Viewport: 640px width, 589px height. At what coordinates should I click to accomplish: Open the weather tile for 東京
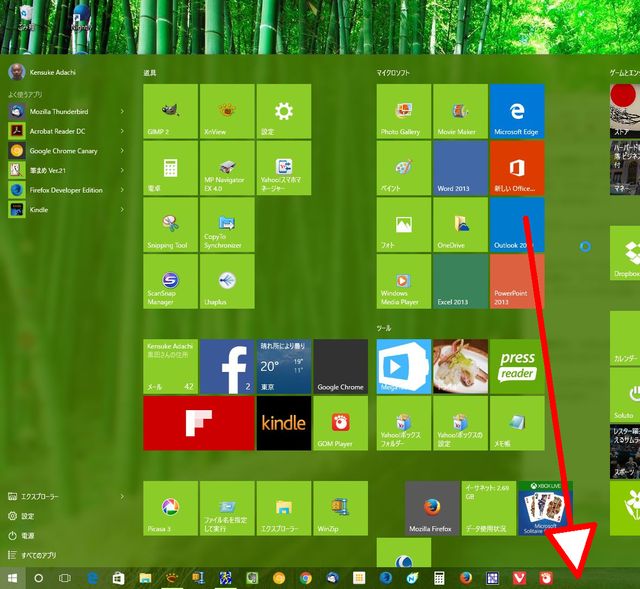coord(284,367)
